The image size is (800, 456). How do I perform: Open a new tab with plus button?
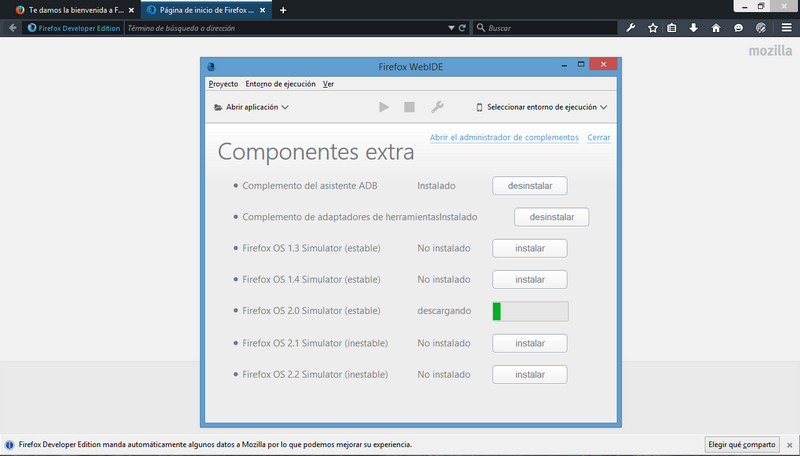point(283,10)
